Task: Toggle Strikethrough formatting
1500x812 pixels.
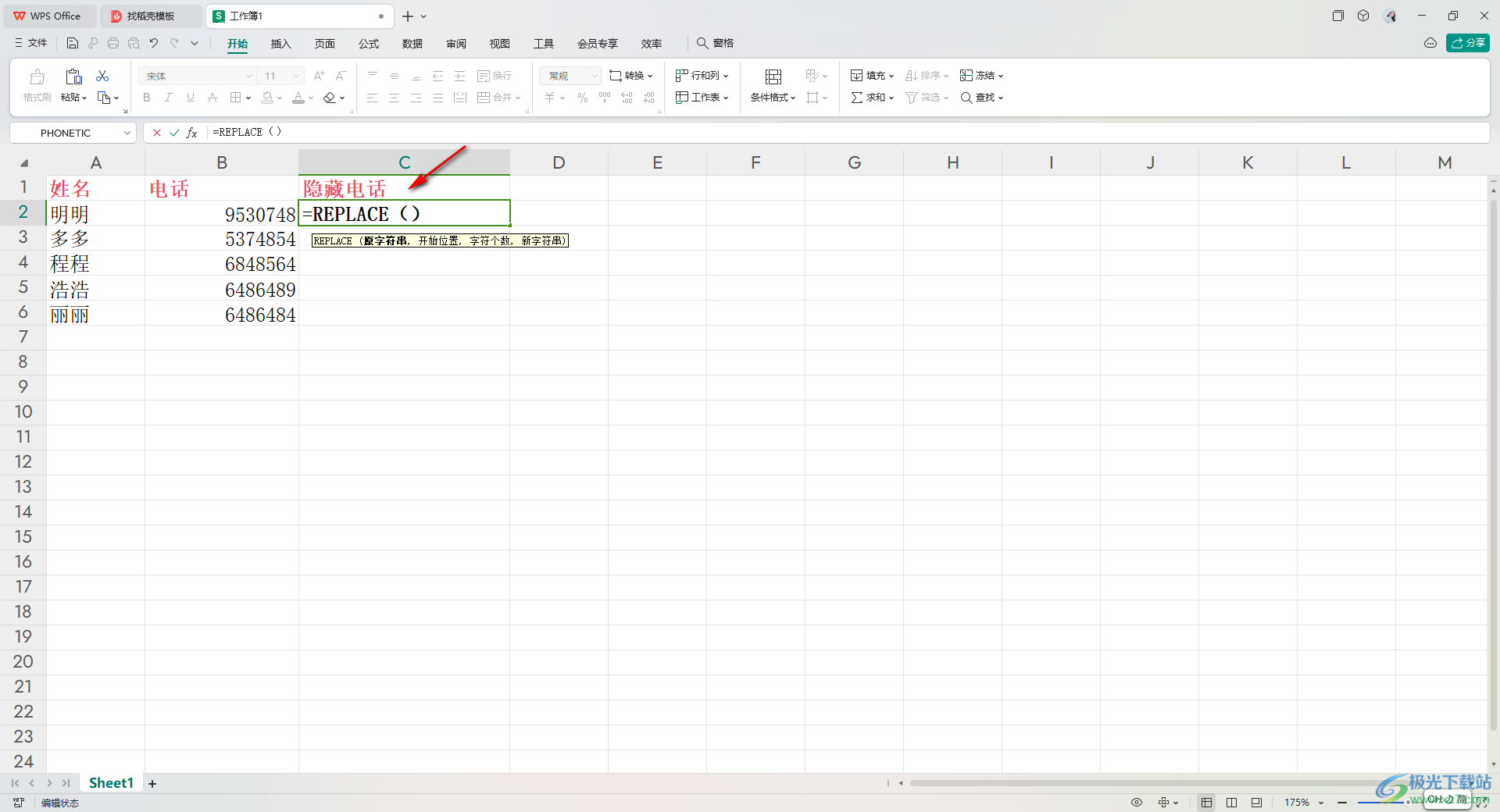Action: pyautogui.click(x=212, y=98)
